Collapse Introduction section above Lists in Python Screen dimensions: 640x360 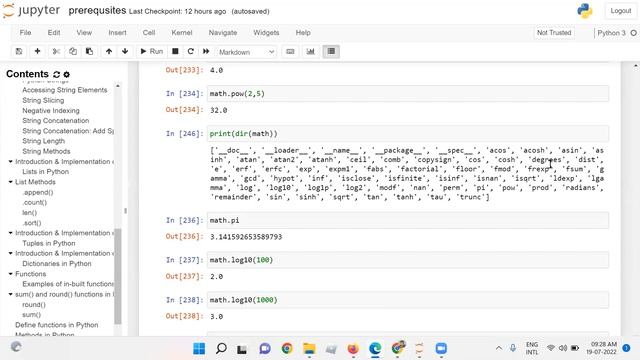(x=11, y=162)
